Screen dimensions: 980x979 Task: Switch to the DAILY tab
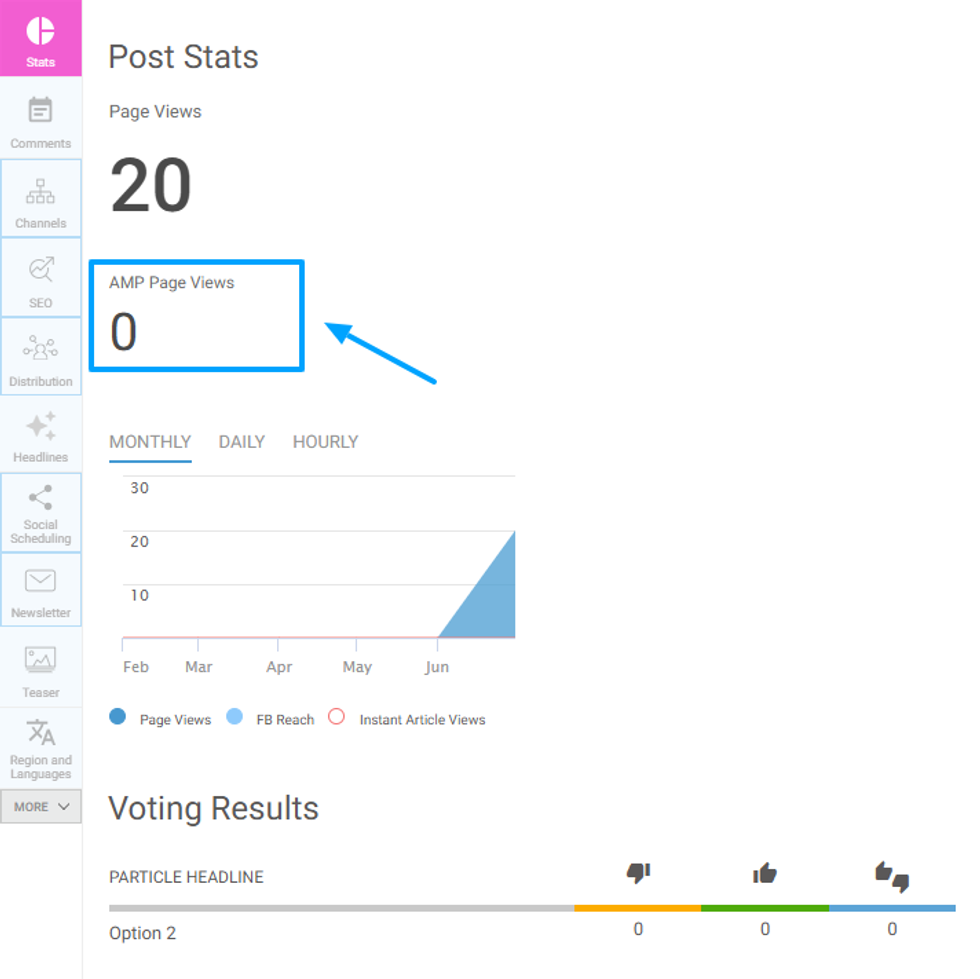pos(242,442)
